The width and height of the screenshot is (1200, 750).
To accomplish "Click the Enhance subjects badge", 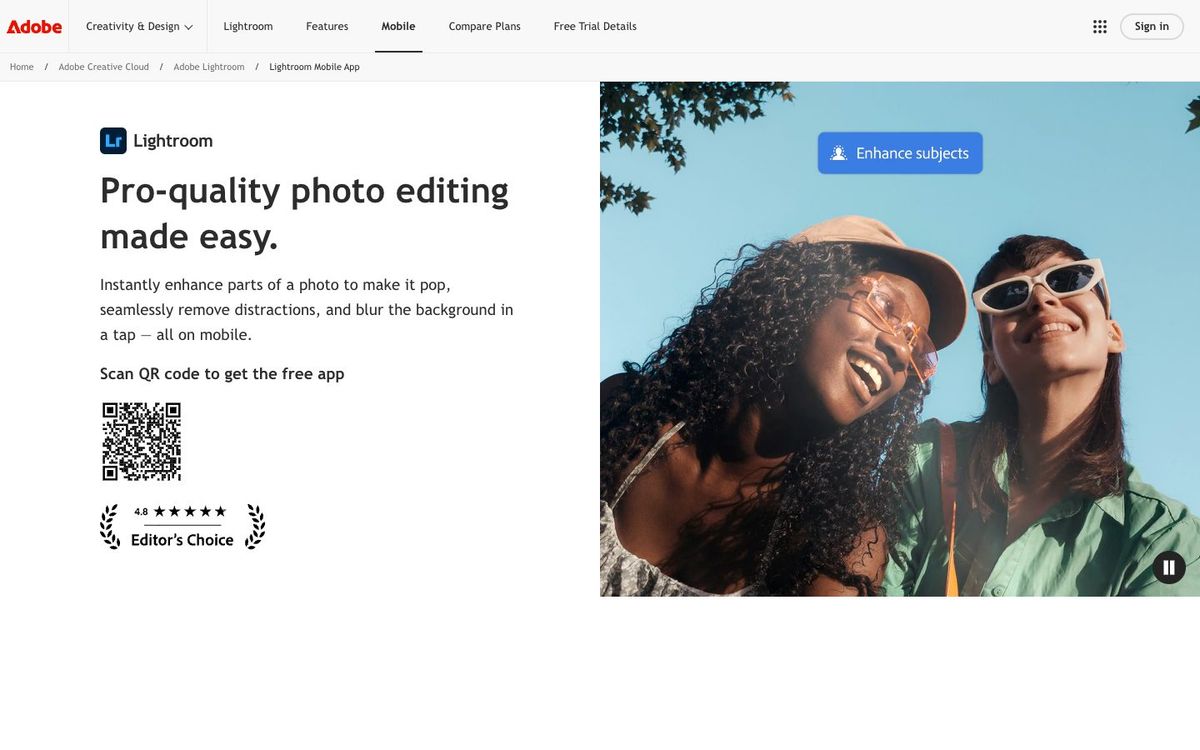I will [900, 153].
